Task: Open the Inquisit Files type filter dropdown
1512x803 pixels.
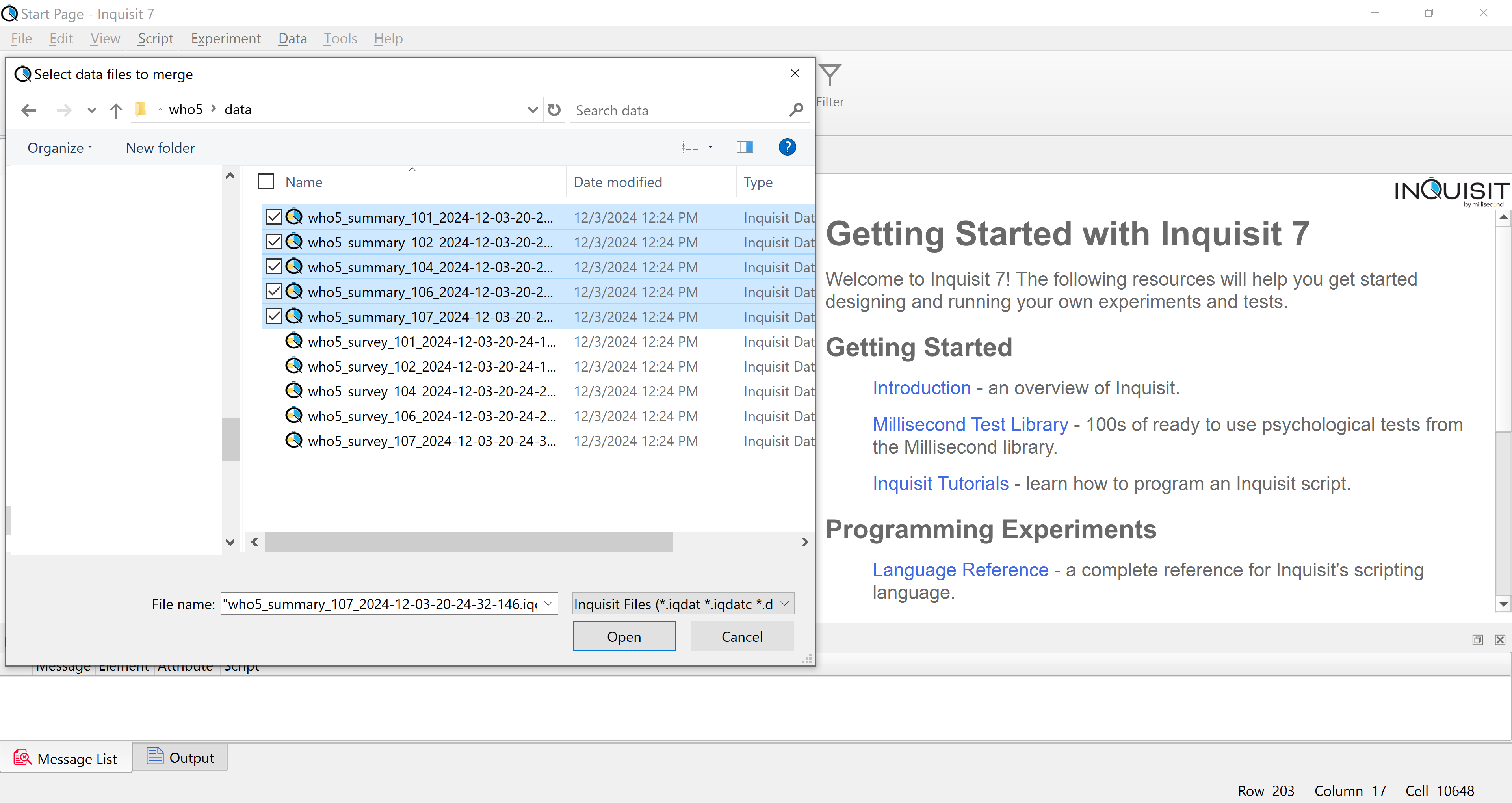Action: point(683,603)
